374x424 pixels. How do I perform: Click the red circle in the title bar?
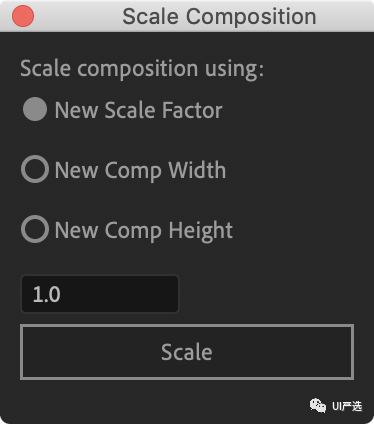23,16
